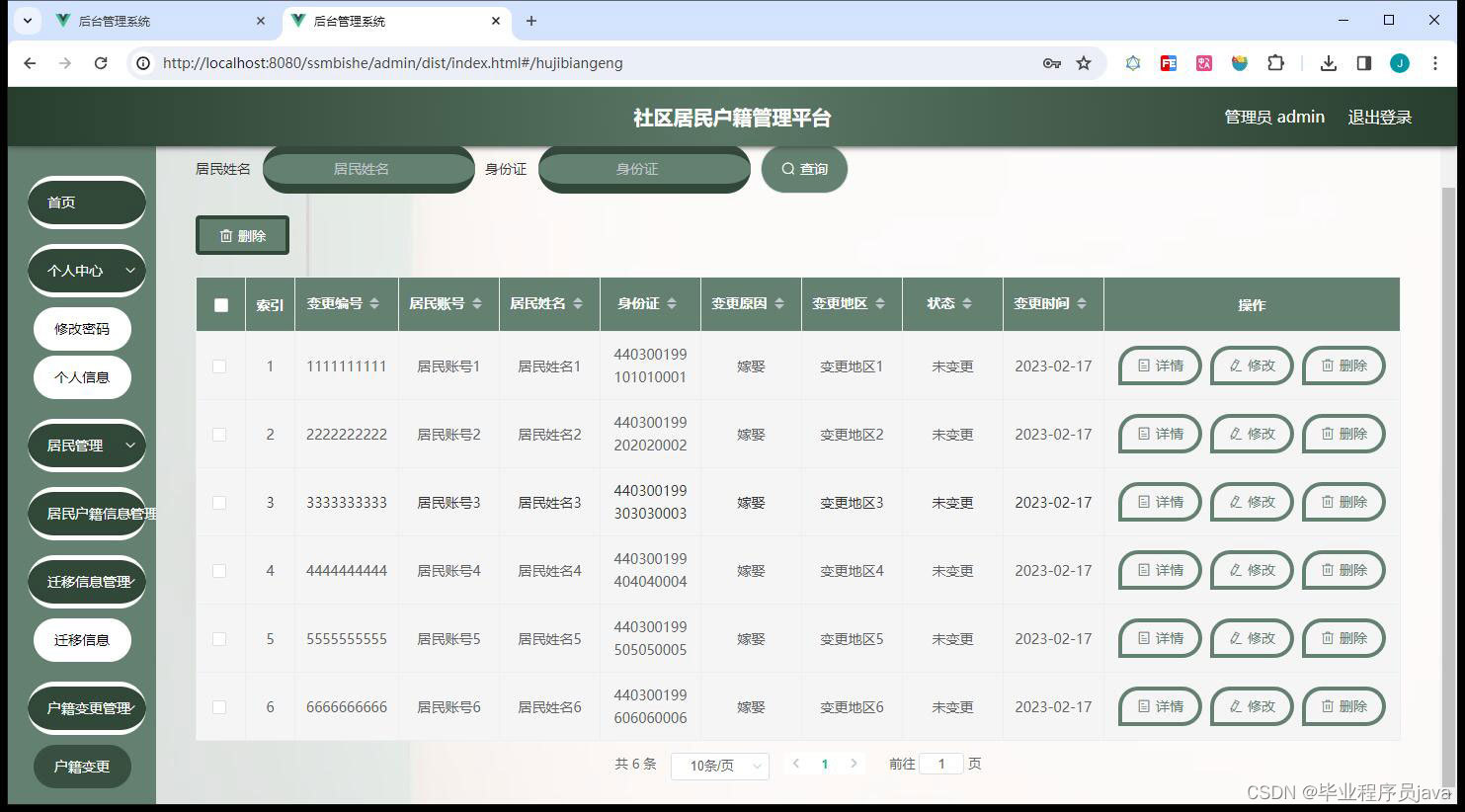Click the 退出登录 link
This screenshot has height=812, width=1465.
1379,117
